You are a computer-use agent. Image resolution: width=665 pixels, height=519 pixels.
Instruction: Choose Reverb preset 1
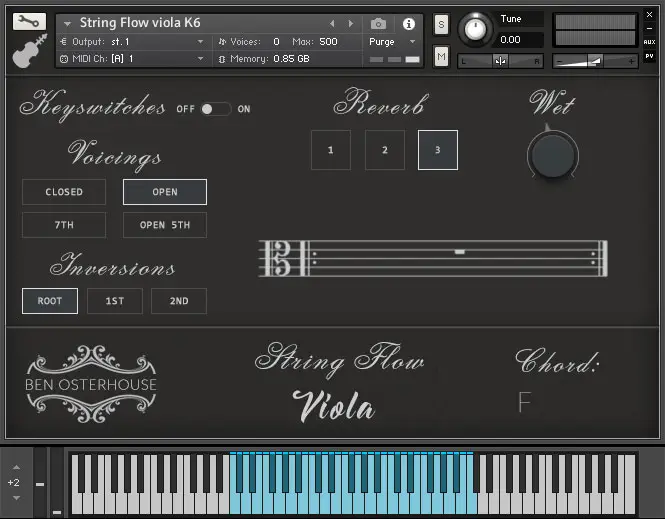(331, 150)
